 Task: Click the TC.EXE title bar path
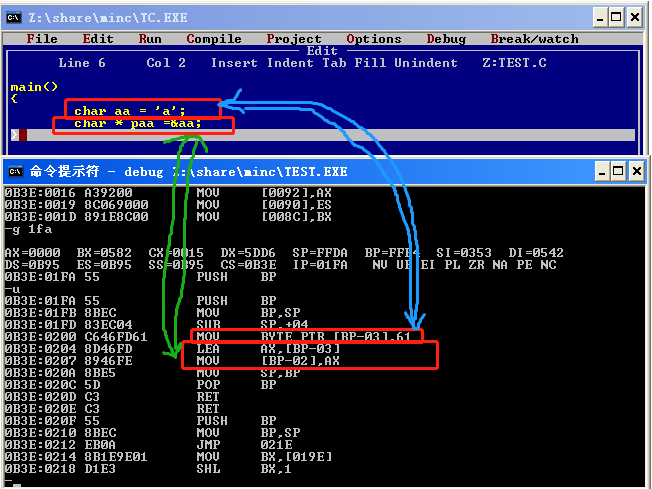(x=108, y=17)
